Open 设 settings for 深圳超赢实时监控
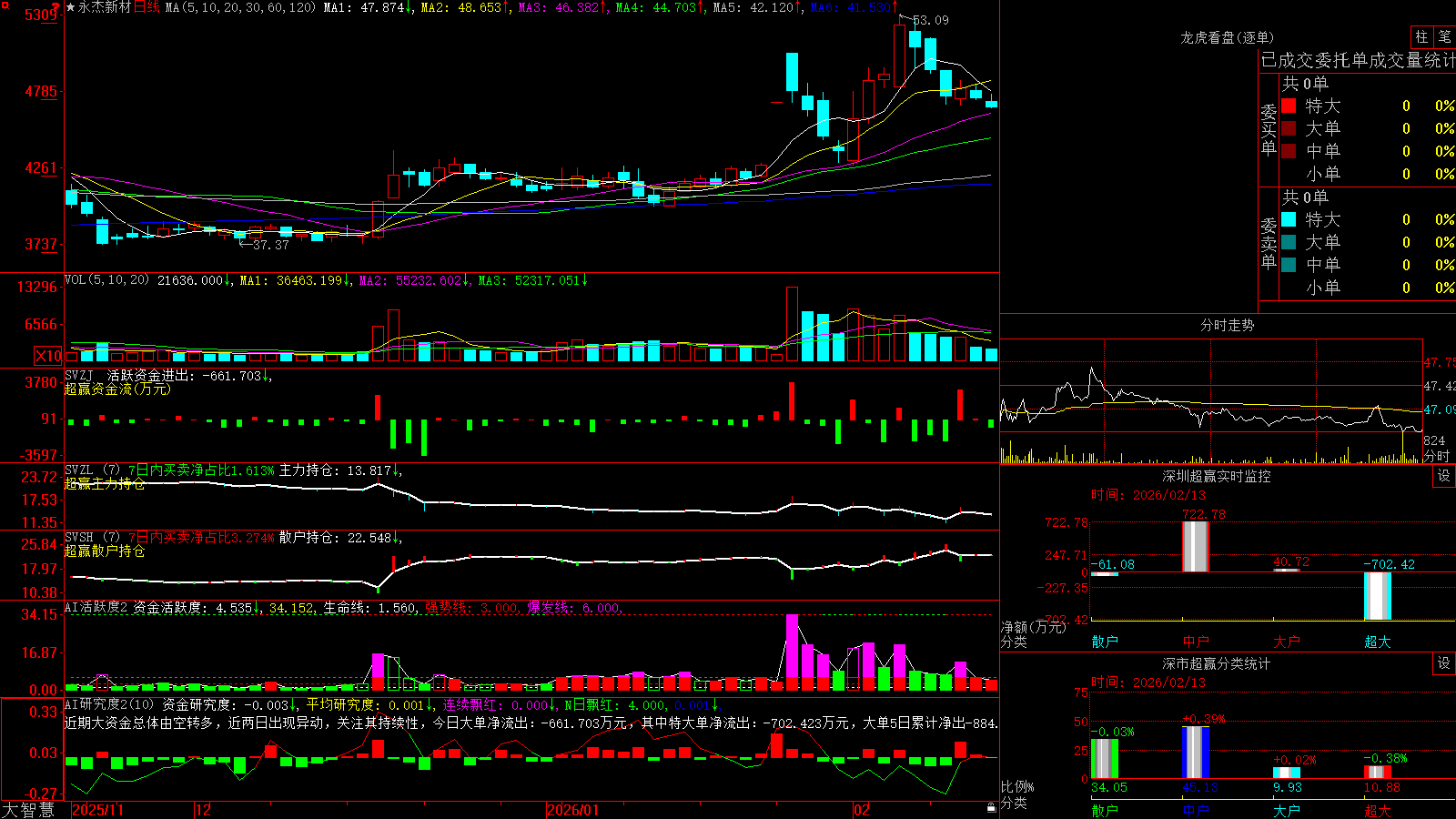 (x=1443, y=476)
